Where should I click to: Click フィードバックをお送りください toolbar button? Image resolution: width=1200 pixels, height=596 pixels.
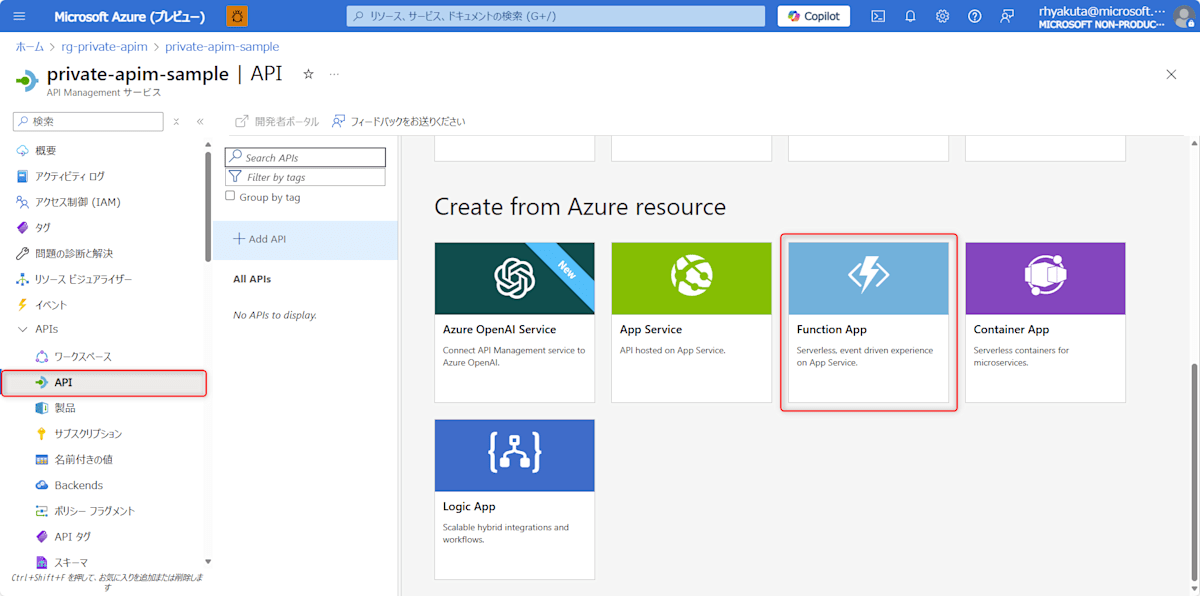click(399, 121)
